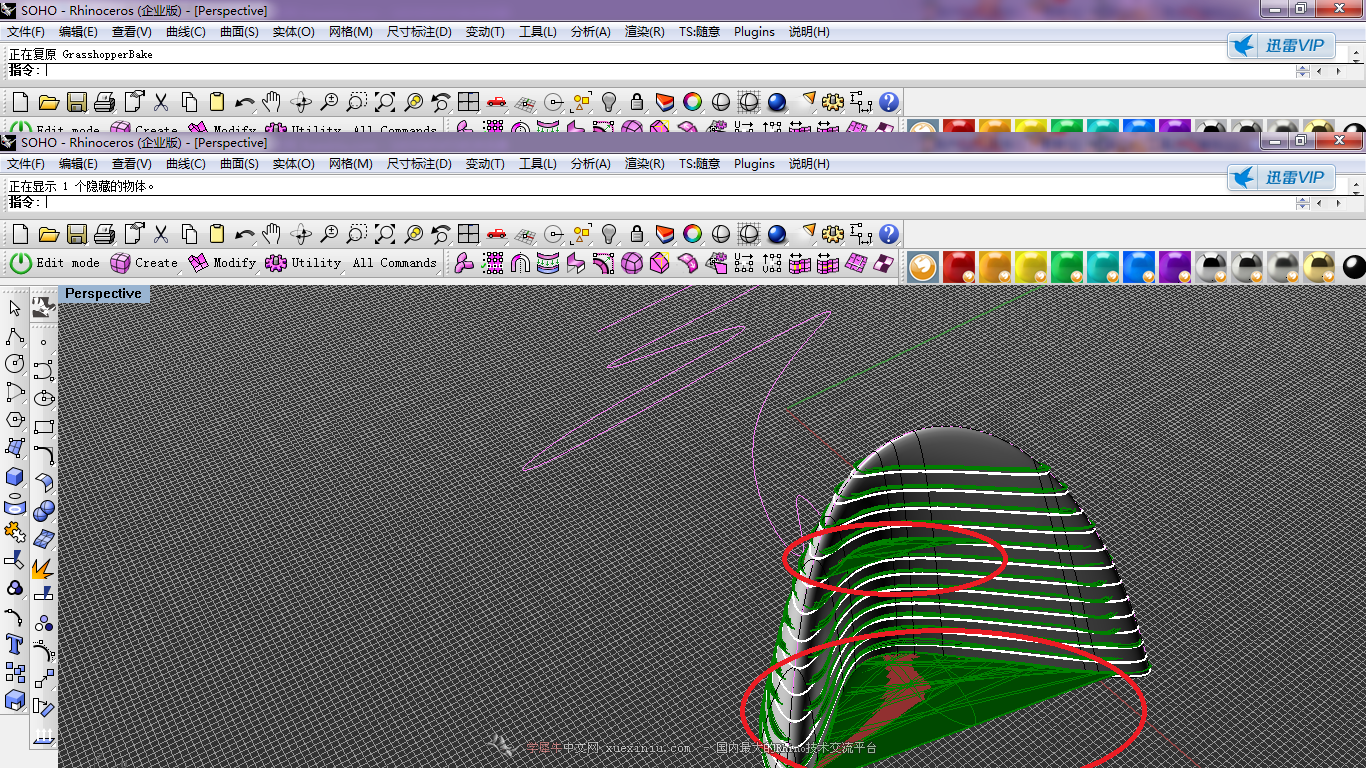Open Edit layers icon in front window toolbar
The image size is (1366, 768).
665,234
